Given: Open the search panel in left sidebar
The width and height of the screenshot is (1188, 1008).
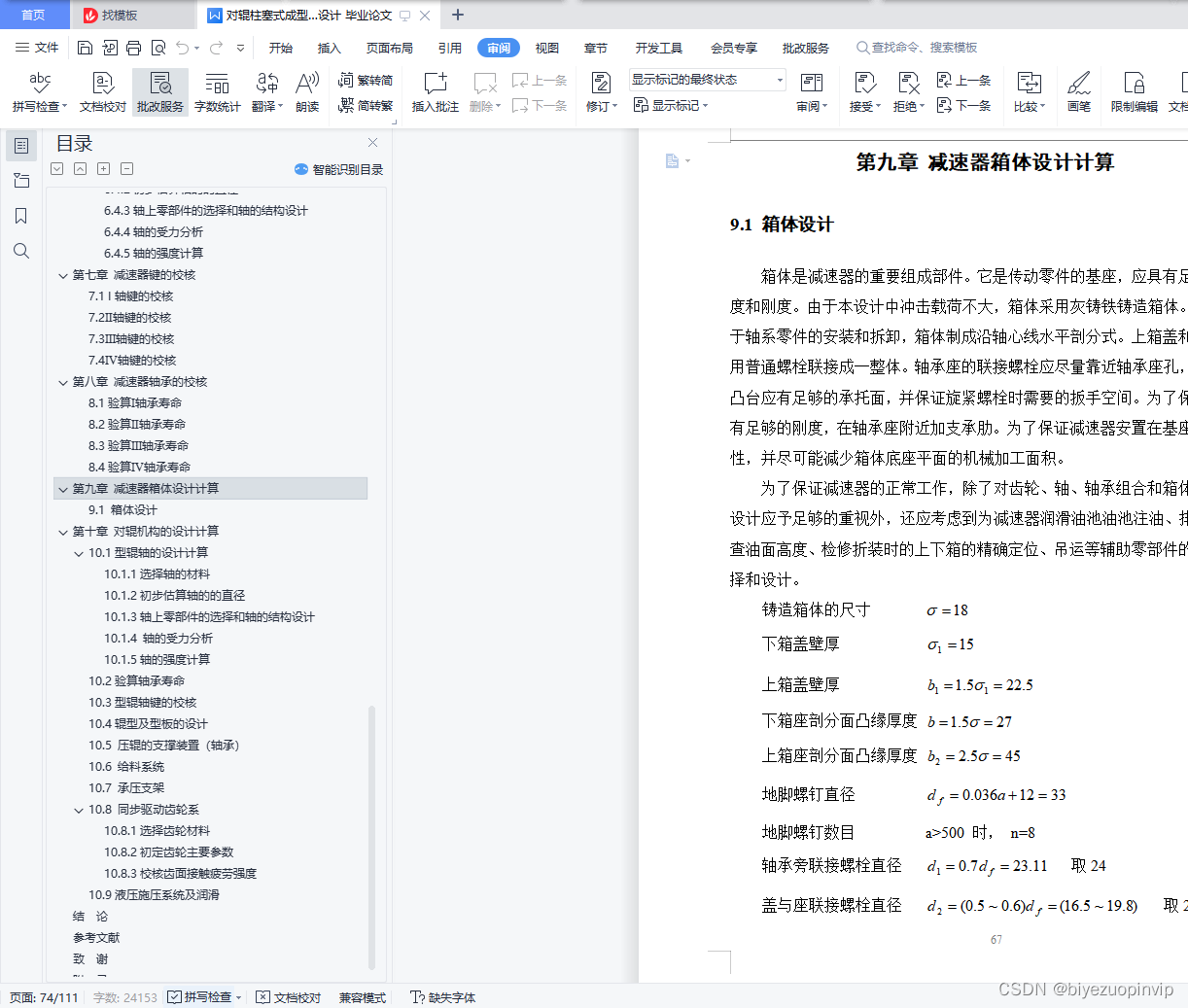Looking at the screenshot, I should [x=21, y=251].
